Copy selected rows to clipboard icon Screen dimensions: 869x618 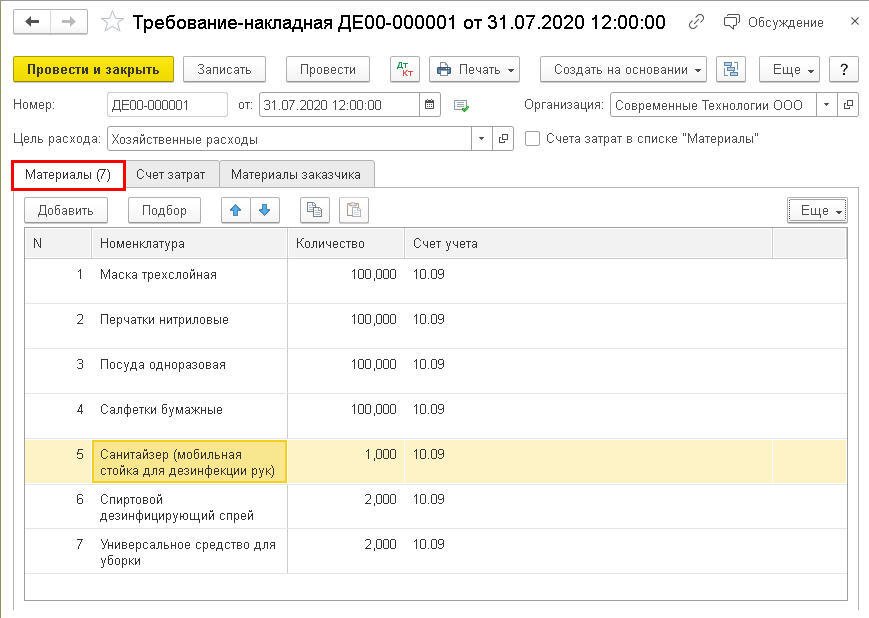tap(315, 210)
